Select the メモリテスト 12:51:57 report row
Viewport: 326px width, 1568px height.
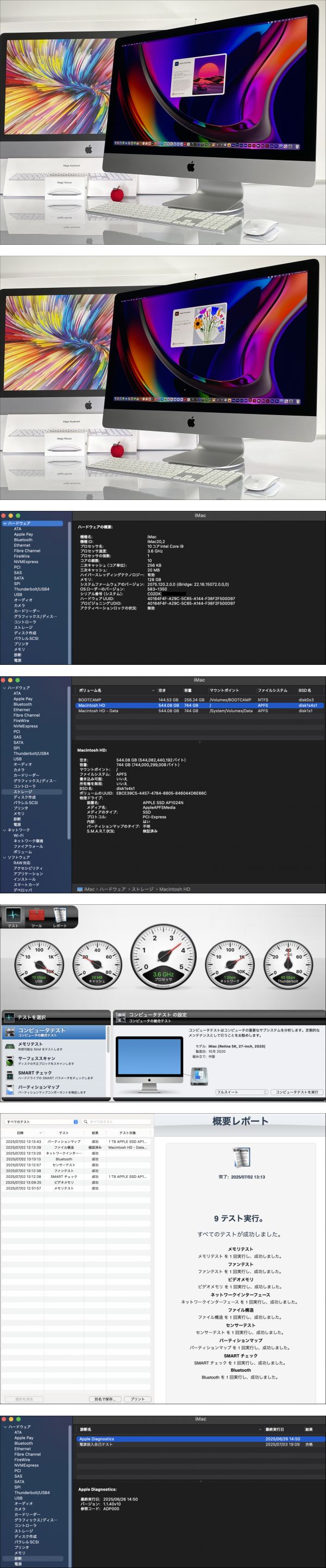(76, 1188)
